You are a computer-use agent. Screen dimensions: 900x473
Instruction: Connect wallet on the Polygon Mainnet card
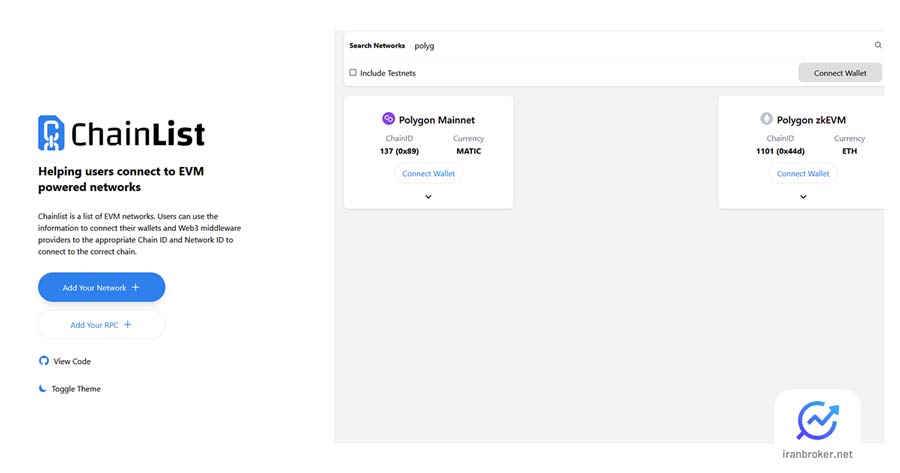[428, 173]
